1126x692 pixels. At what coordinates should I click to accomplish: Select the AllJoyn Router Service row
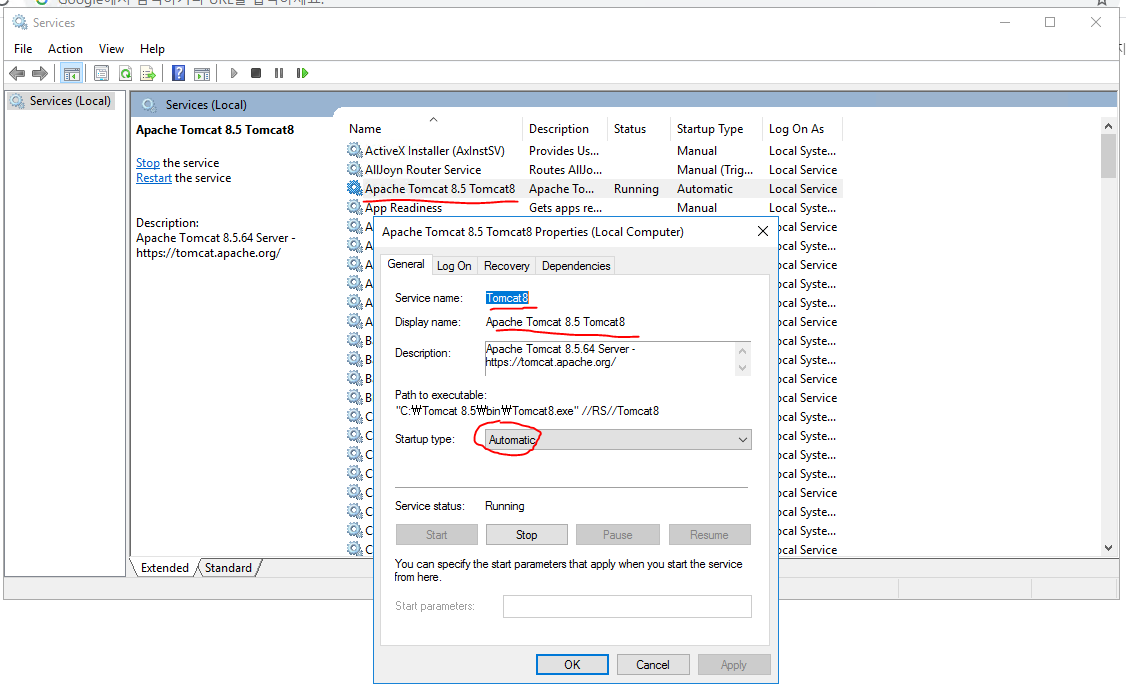[593, 169]
